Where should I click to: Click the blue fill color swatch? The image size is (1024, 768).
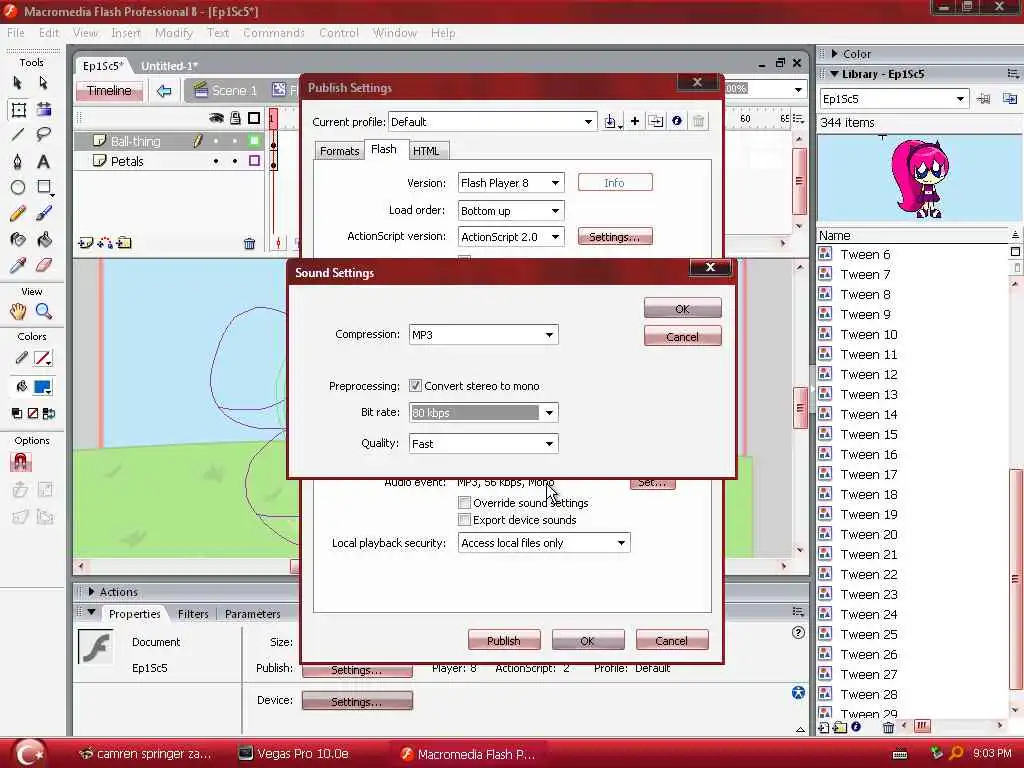pos(42,387)
